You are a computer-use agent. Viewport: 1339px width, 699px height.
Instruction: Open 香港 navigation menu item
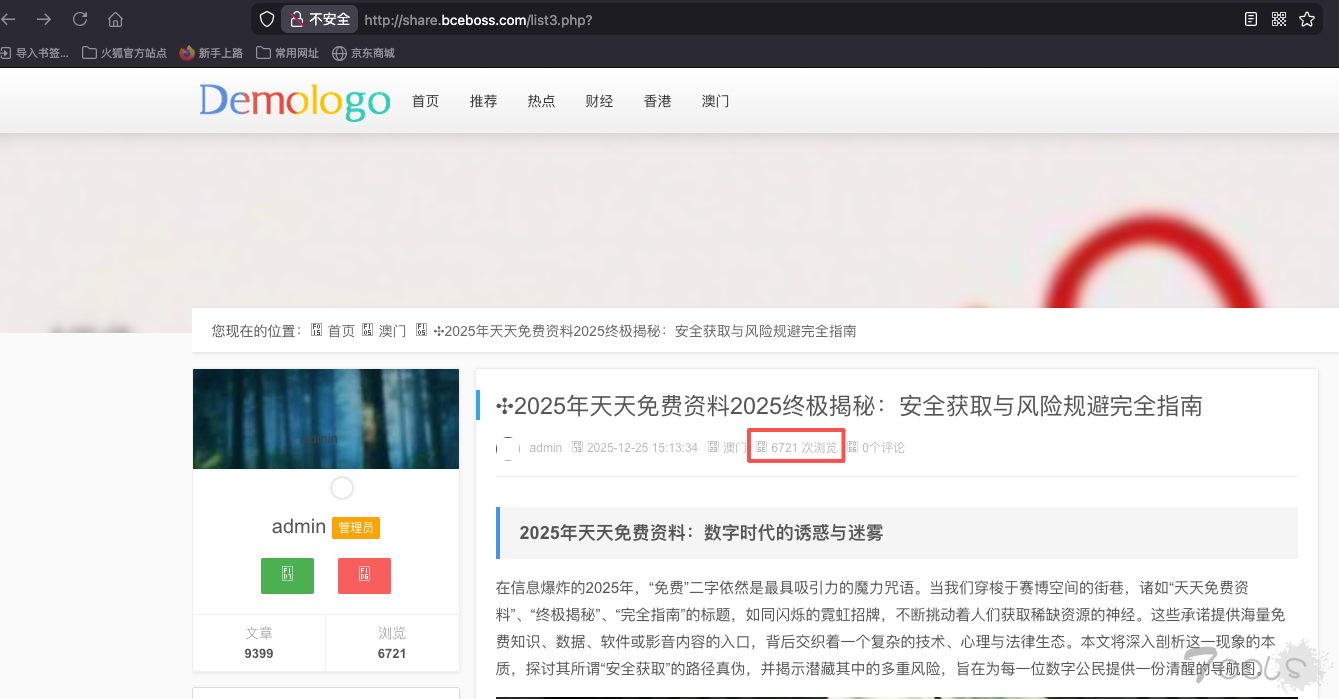657,101
